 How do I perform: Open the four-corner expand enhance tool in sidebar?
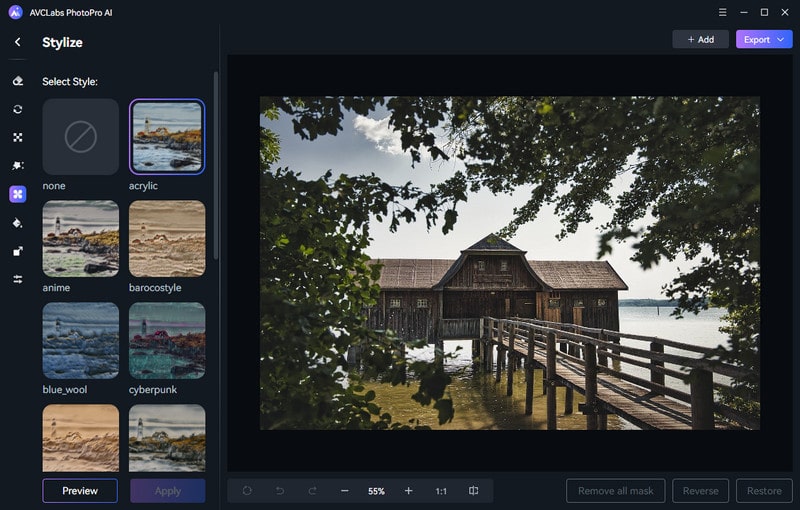coord(18,137)
